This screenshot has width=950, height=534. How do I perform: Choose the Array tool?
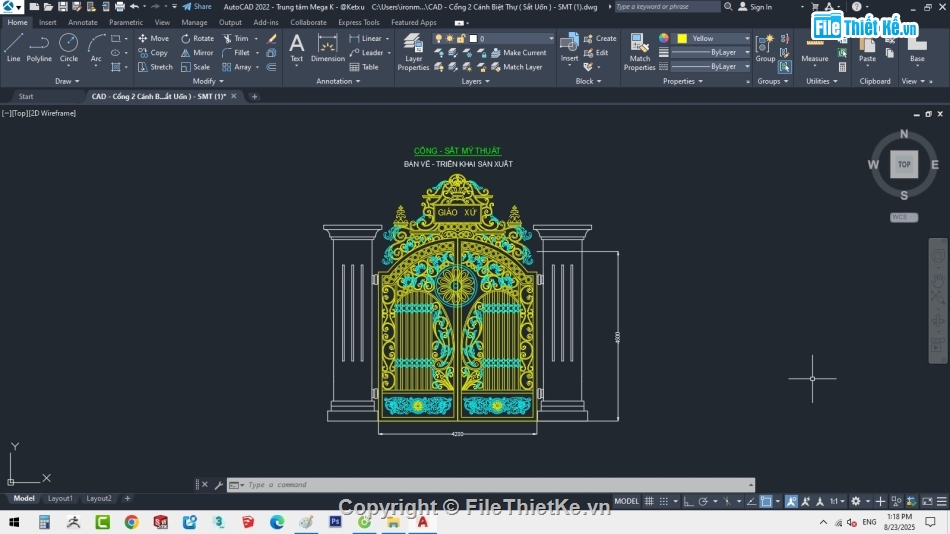click(x=236, y=67)
